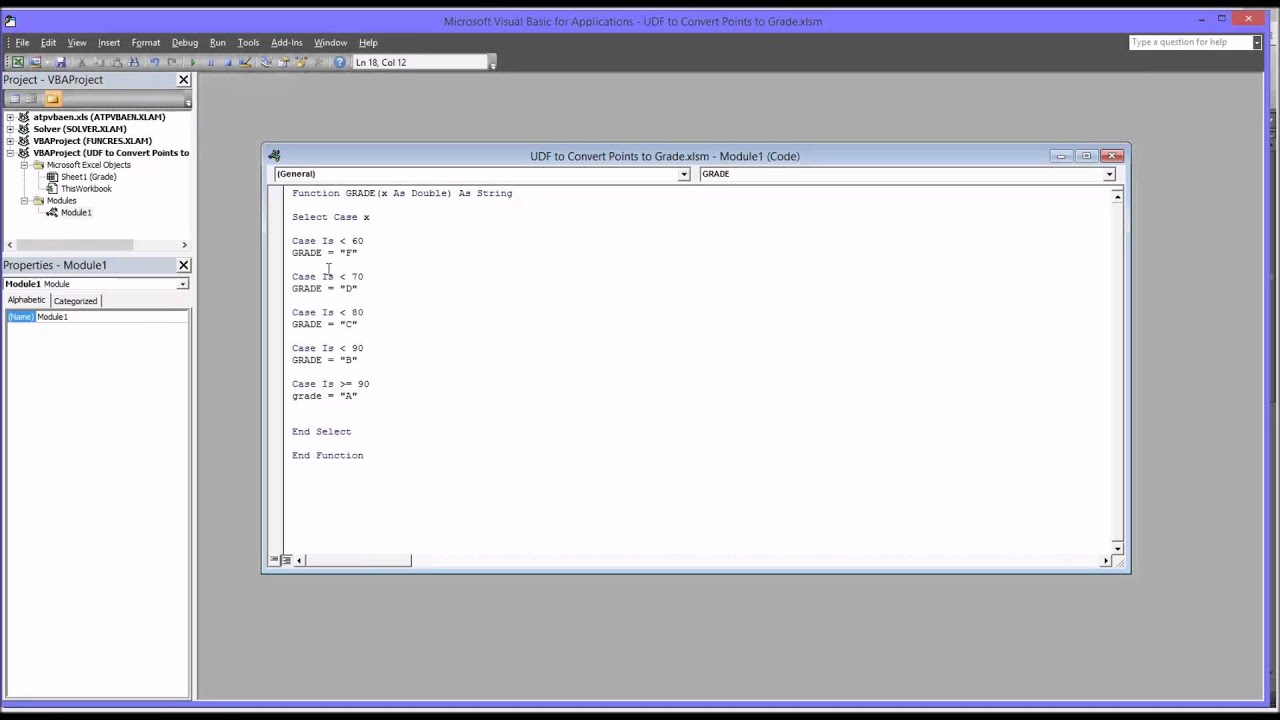Toggle Design Mode toolbar icon
Screen dimensions: 1280x720
point(245,62)
